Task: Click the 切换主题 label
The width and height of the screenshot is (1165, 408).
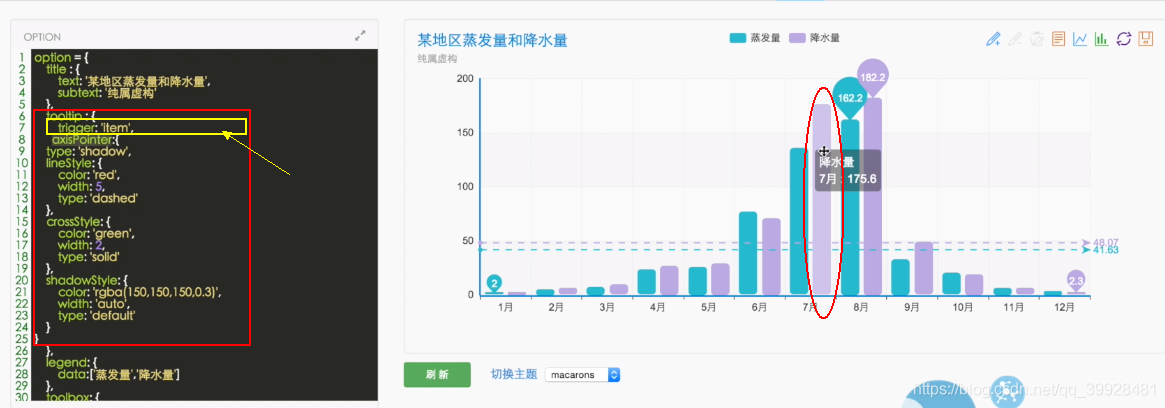Action: [x=513, y=375]
